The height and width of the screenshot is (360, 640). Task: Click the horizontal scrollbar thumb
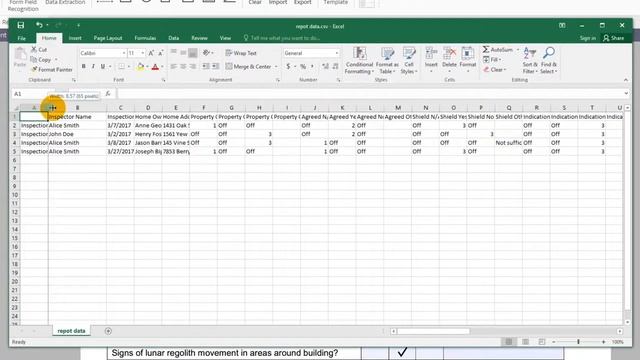[433, 331]
